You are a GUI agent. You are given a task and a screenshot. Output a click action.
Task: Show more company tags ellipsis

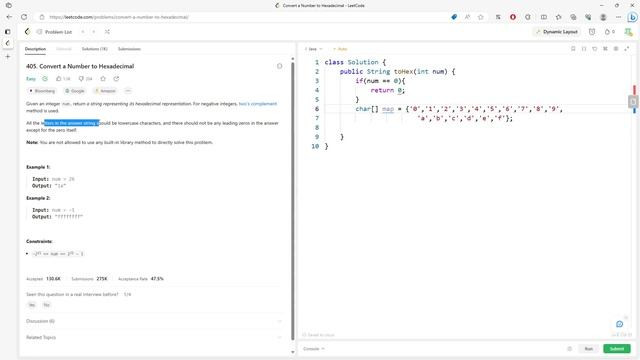(128, 91)
